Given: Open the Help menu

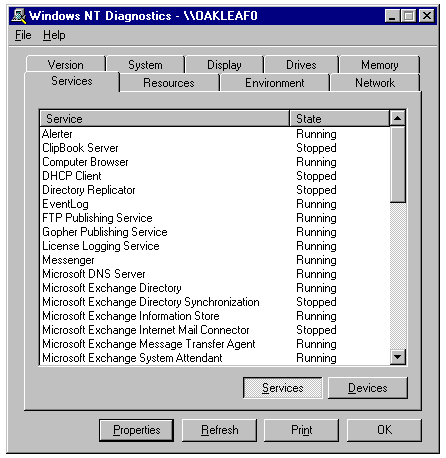Looking at the screenshot, I should [54, 35].
